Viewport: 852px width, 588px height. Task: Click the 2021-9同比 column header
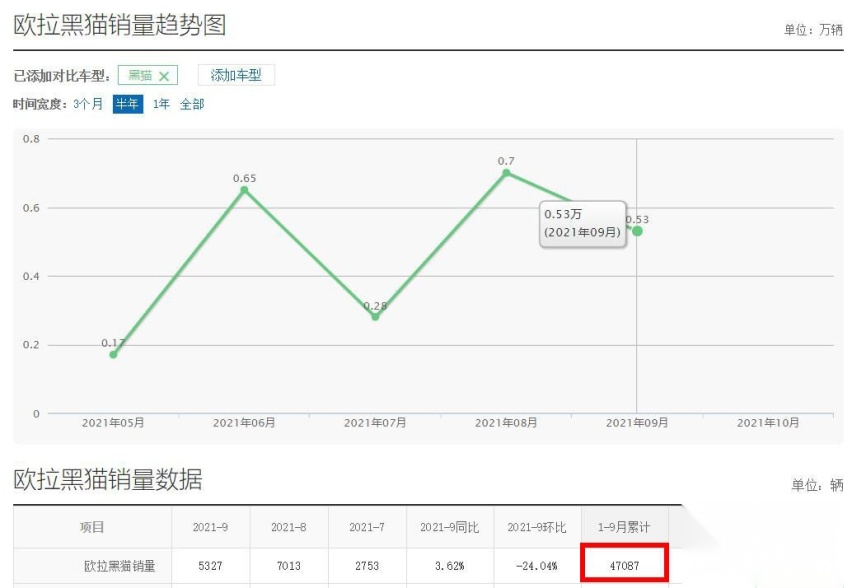(449, 527)
